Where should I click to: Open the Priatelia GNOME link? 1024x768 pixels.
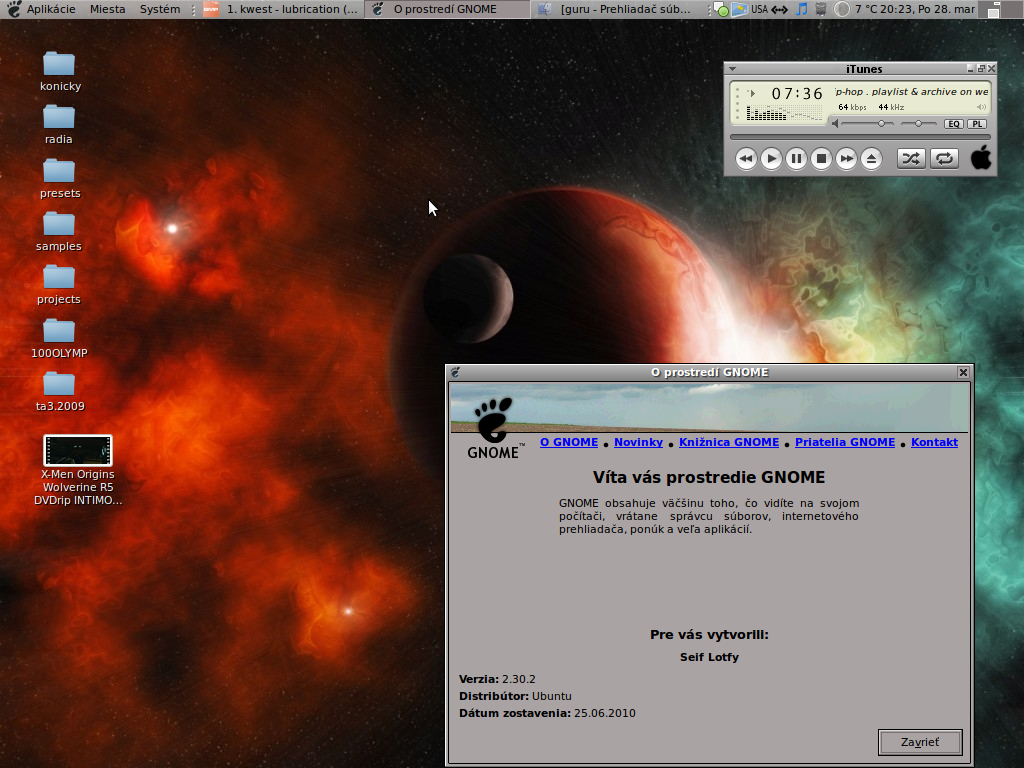pos(845,442)
